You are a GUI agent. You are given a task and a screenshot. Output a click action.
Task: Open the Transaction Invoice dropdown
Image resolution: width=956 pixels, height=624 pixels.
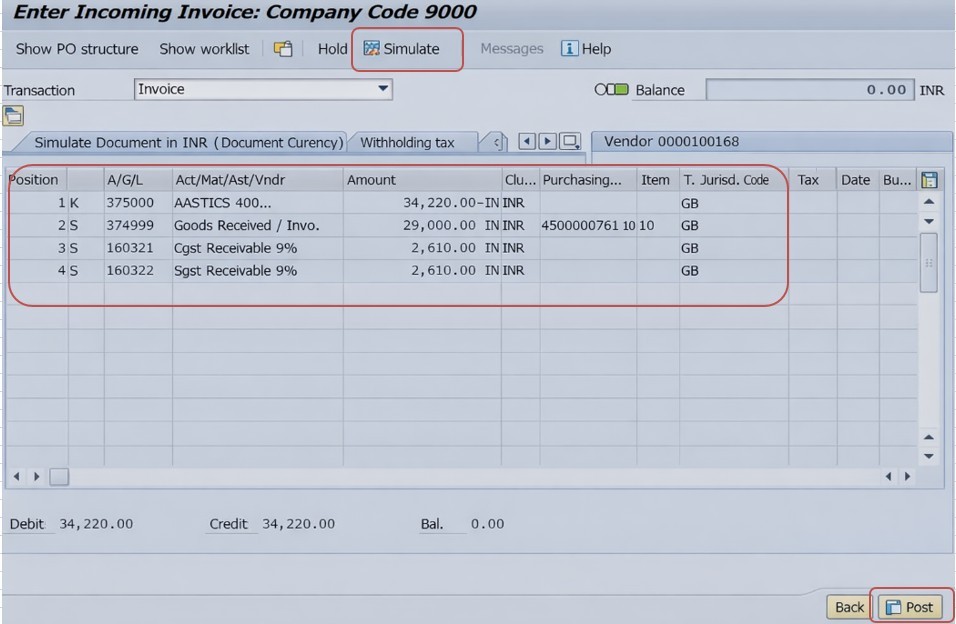[382, 89]
